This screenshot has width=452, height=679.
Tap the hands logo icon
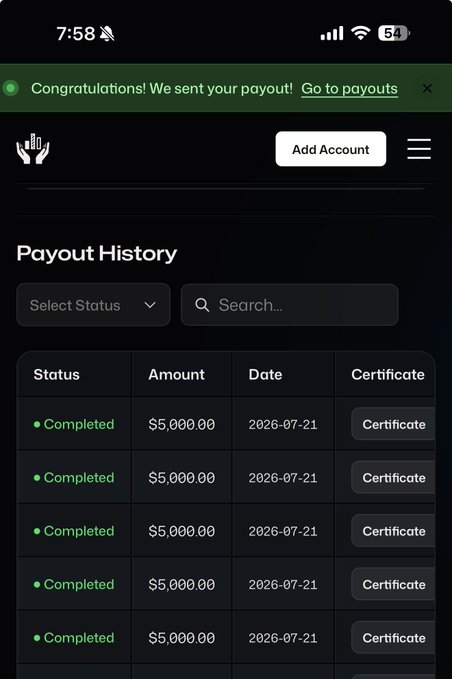click(33, 149)
